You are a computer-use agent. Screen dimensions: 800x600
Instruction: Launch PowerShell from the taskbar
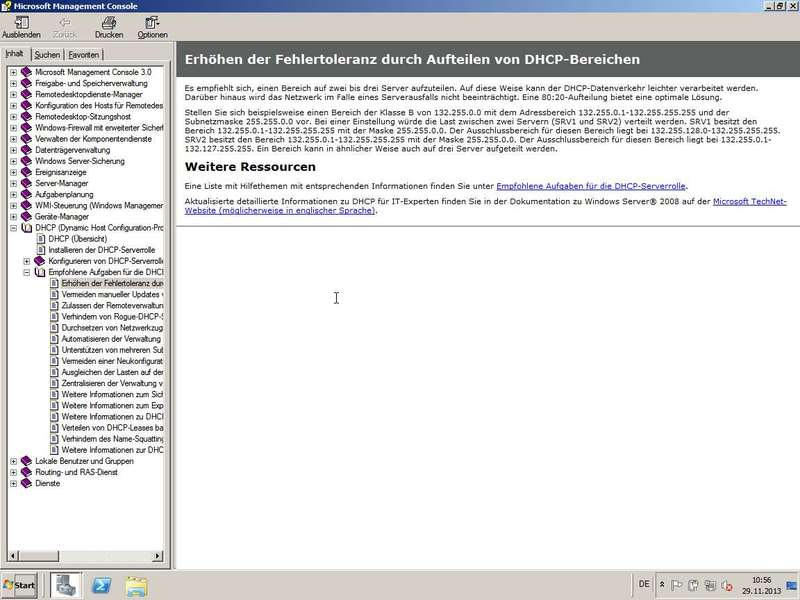[101, 585]
